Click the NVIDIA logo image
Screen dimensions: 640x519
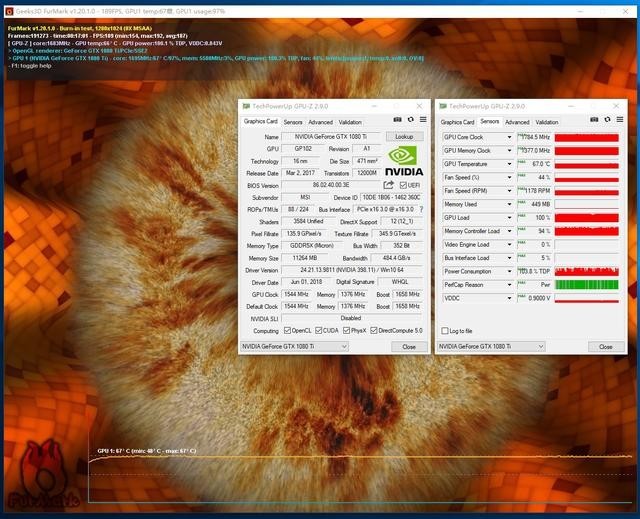[x=404, y=161]
